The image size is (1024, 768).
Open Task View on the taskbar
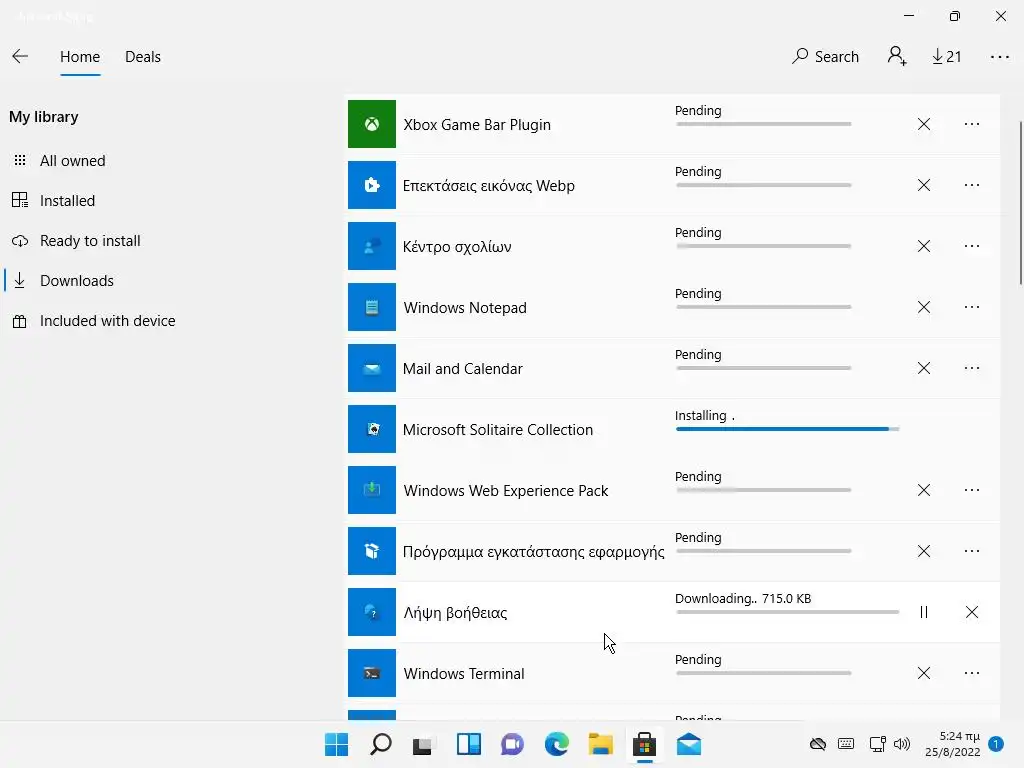[x=423, y=744]
